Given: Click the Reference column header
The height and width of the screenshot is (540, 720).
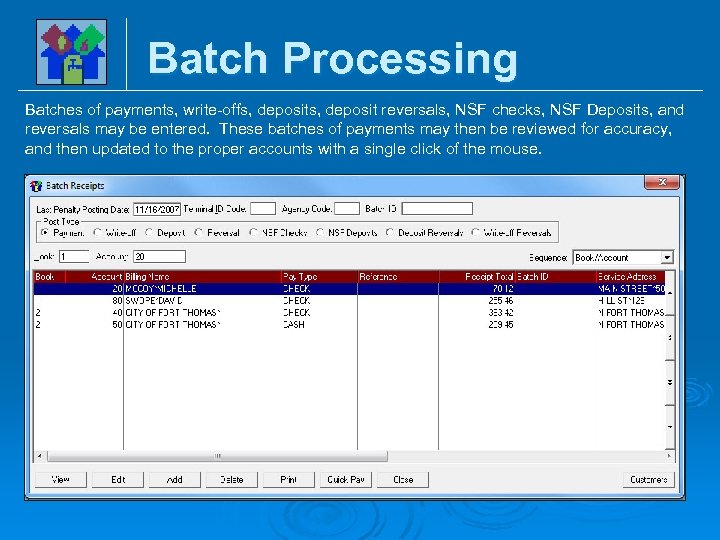Looking at the screenshot, I should point(398,277).
